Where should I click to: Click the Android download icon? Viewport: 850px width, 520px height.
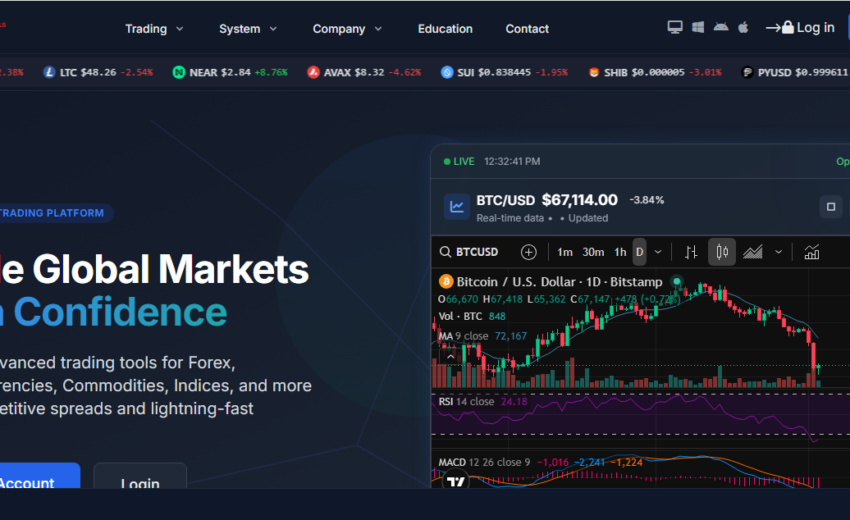[x=721, y=27]
